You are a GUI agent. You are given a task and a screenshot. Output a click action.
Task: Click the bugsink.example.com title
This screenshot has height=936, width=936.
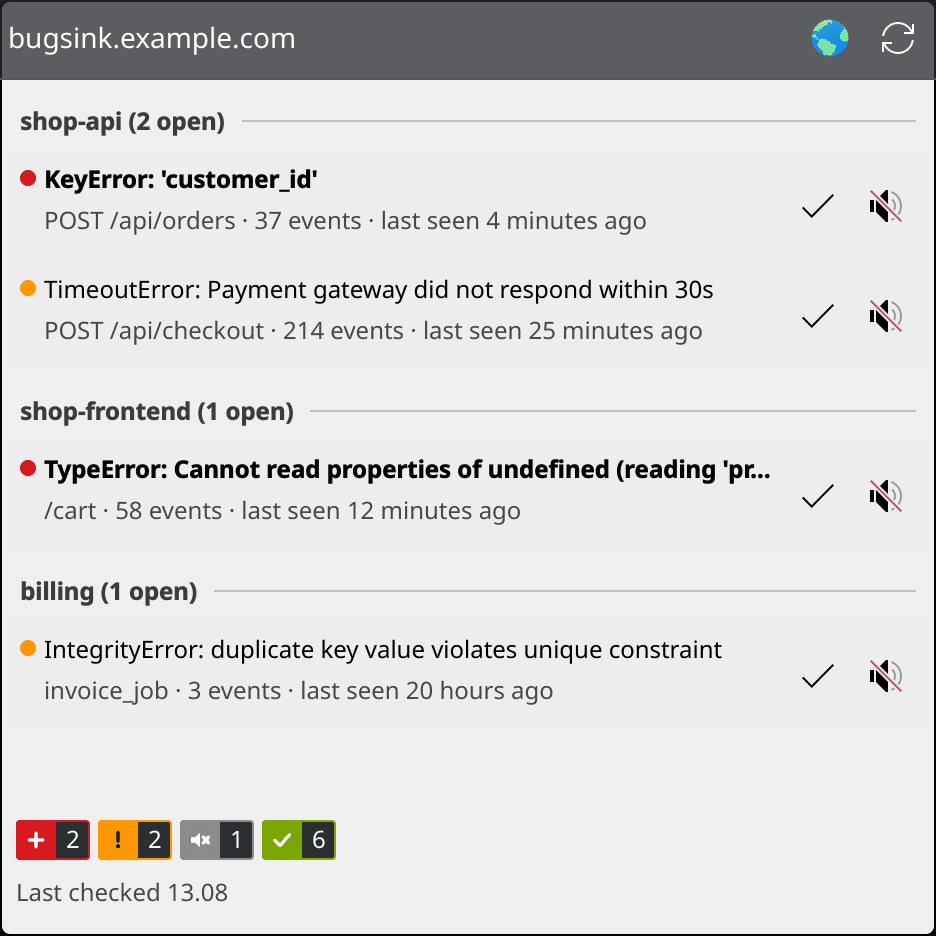pyautogui.click(x=152, y=39)
